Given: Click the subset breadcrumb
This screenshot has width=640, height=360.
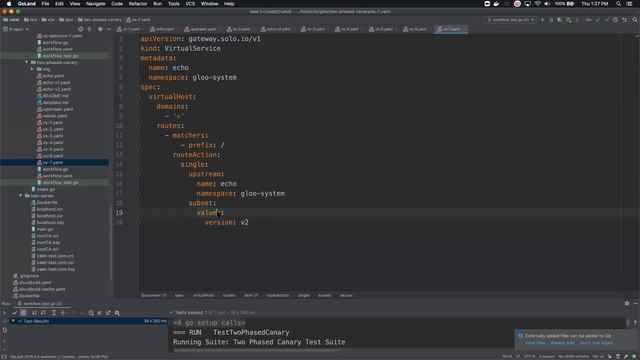Looking at the screenshot, I should click(325, 296).
